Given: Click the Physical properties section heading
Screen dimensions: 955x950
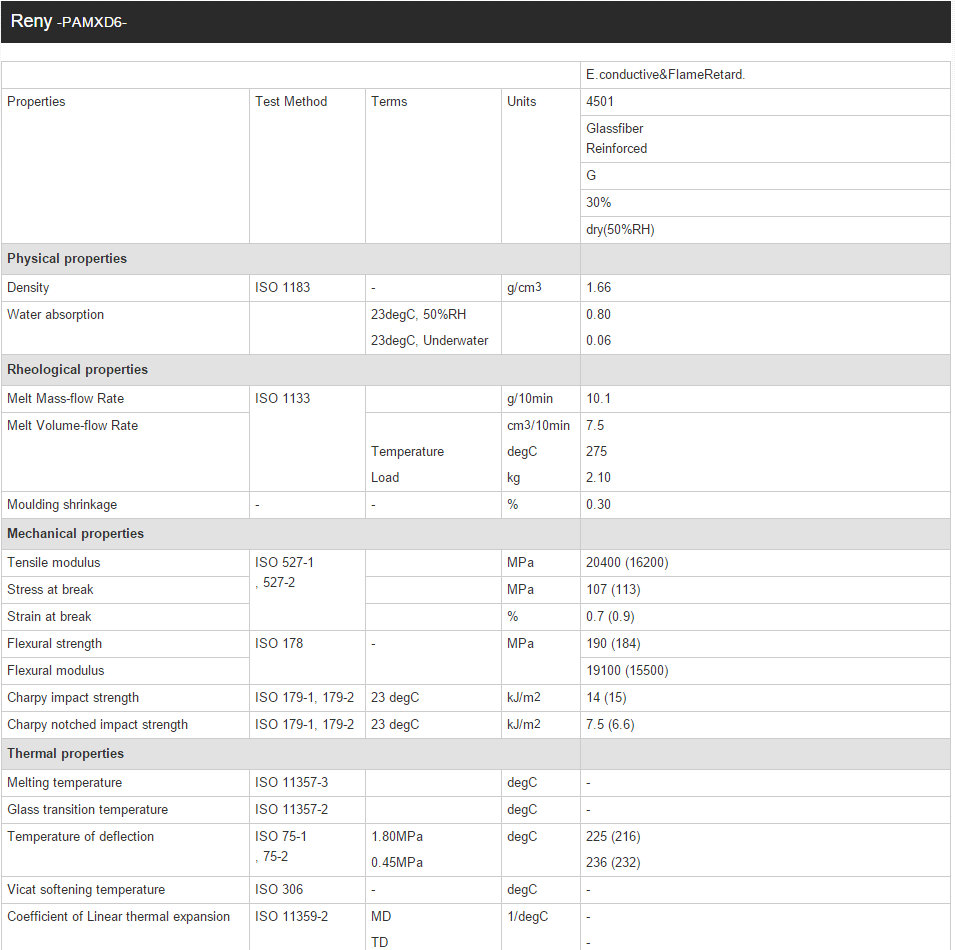Looking at the screenshot, I should pos(67,258).
